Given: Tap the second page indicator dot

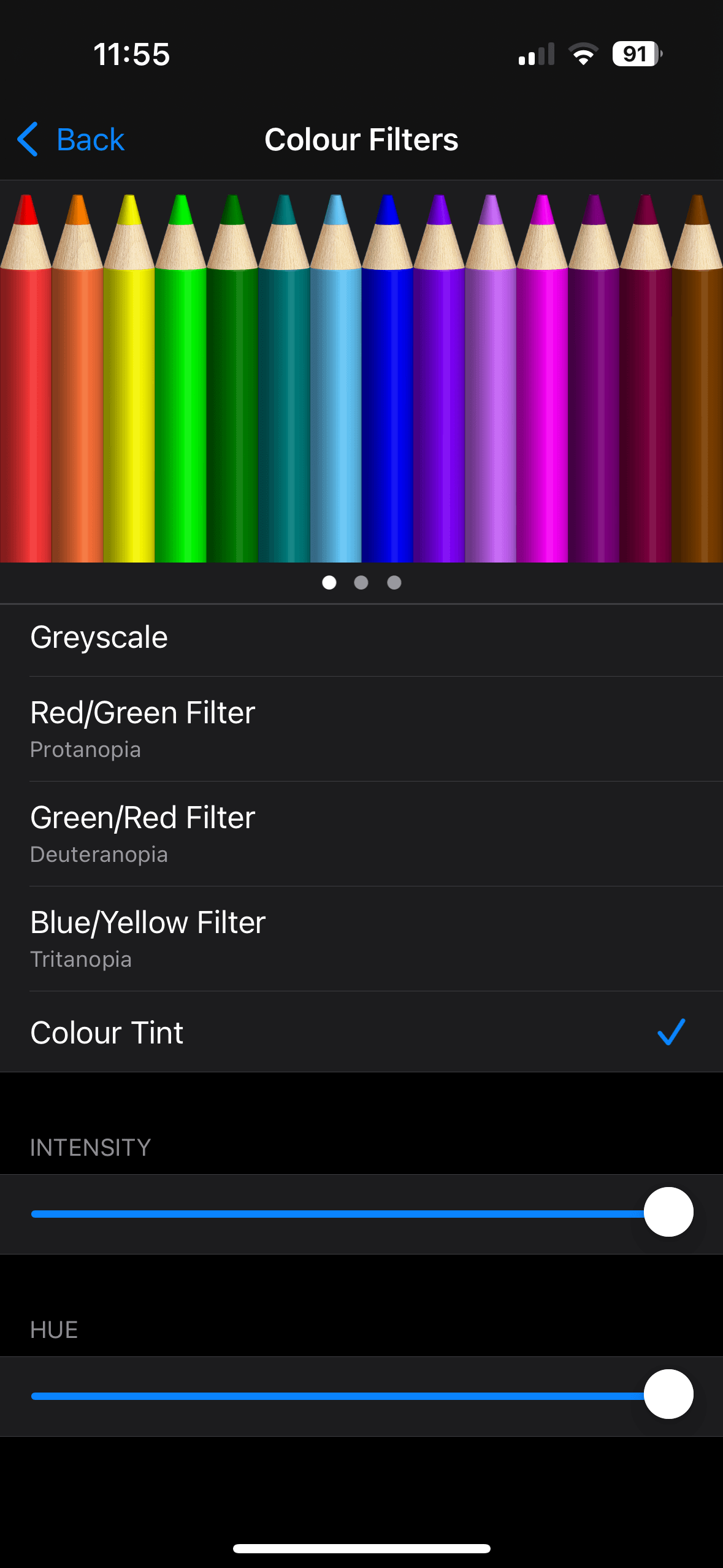Looking at the screenshot, I should click(361, 582).
